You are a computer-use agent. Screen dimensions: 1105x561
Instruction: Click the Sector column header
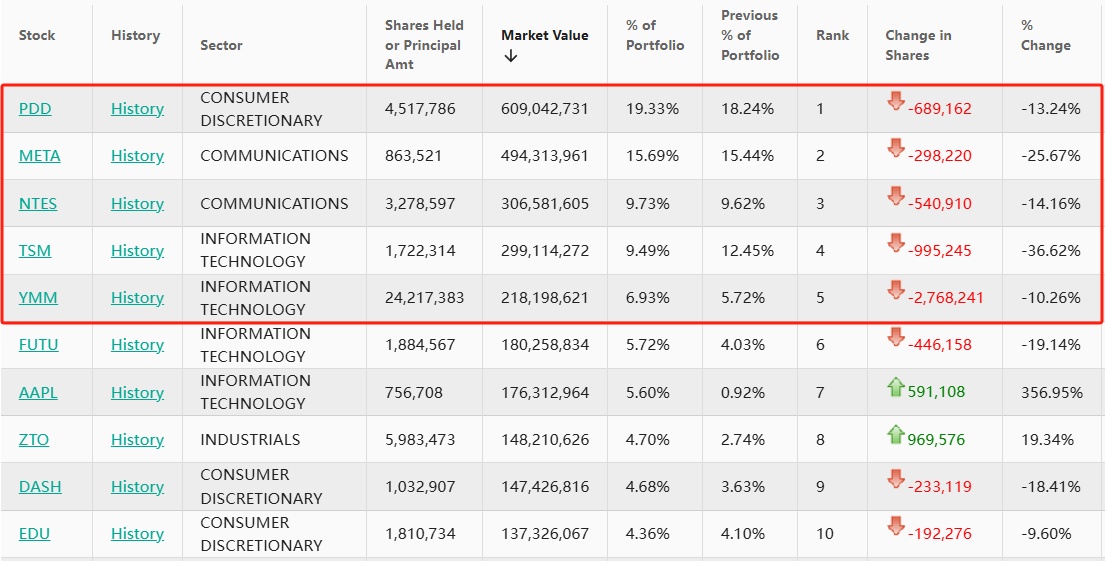coord(221,45)
